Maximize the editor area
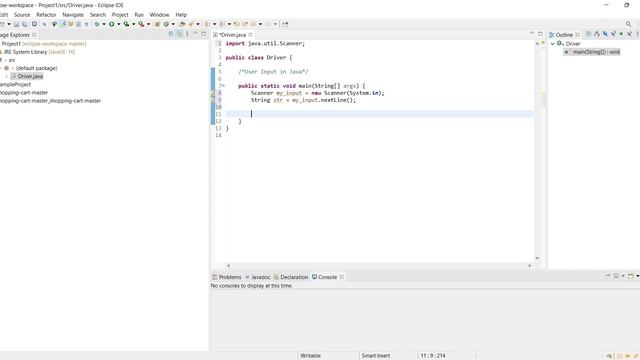 pos(540,34)
